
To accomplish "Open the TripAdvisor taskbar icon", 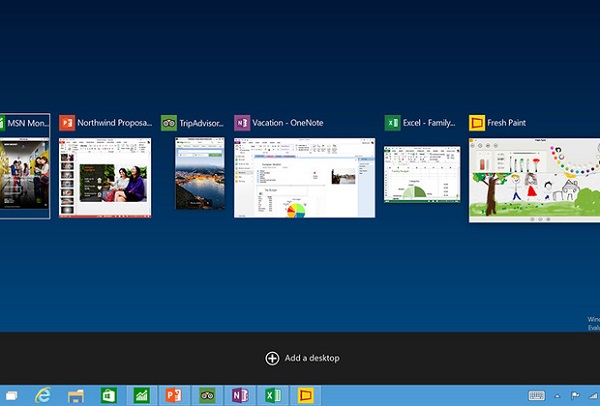I will (207, 394).
